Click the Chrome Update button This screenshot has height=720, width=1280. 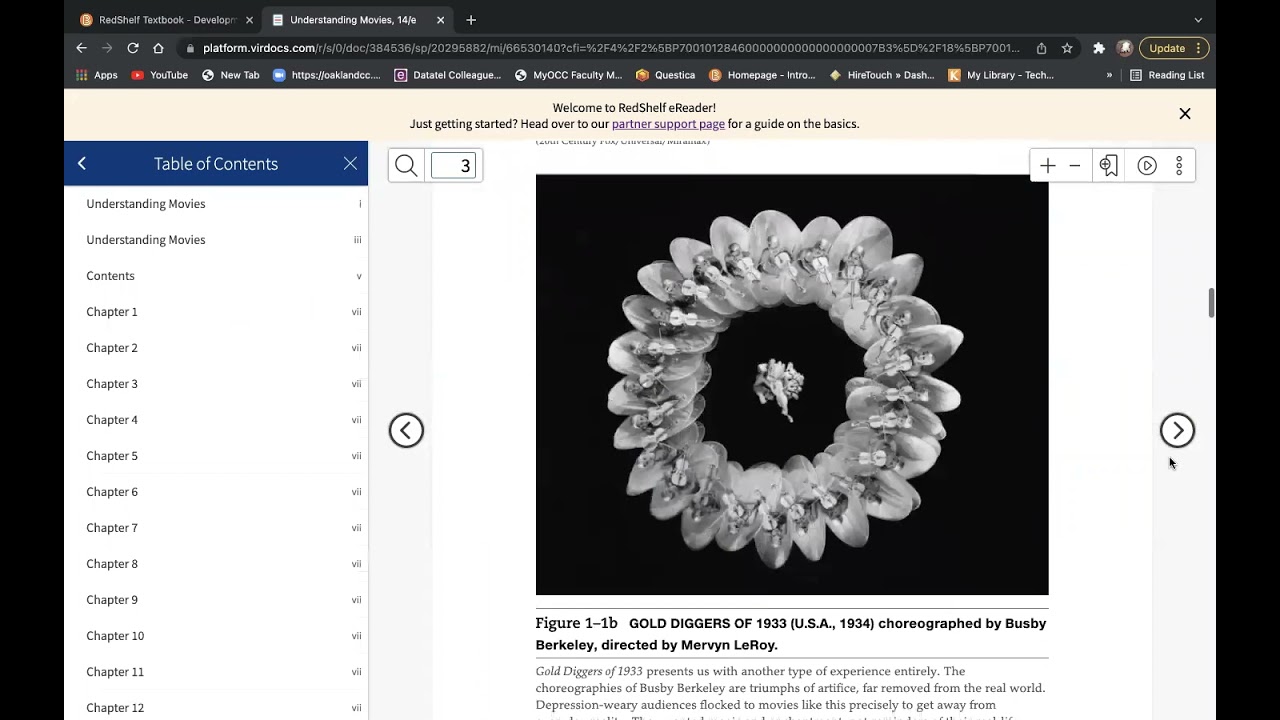1174,48
